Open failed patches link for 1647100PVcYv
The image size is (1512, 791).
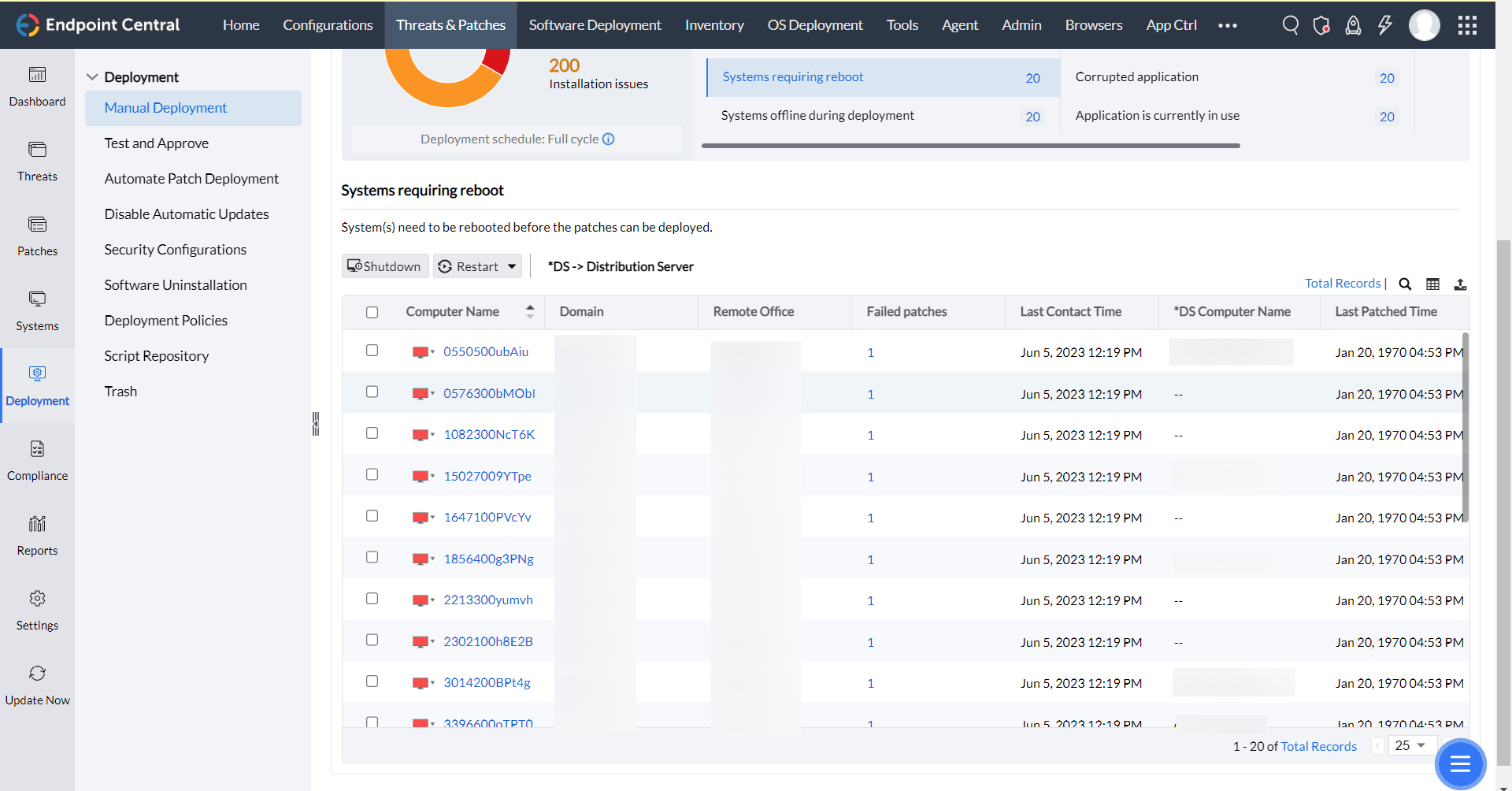(x=870, y=518)
